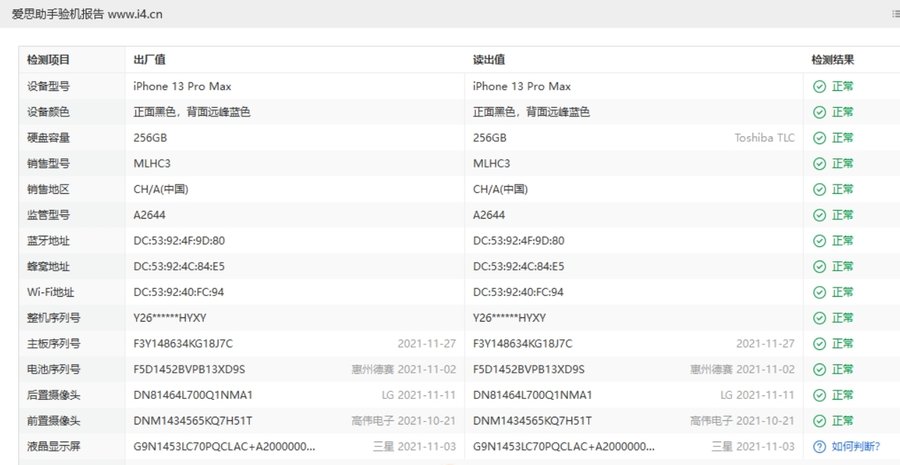Image resolution: width=900 pixels, height=465 pixels.
Task: Click the green check icon in 设备型号 row
Action: coord(819,86)
